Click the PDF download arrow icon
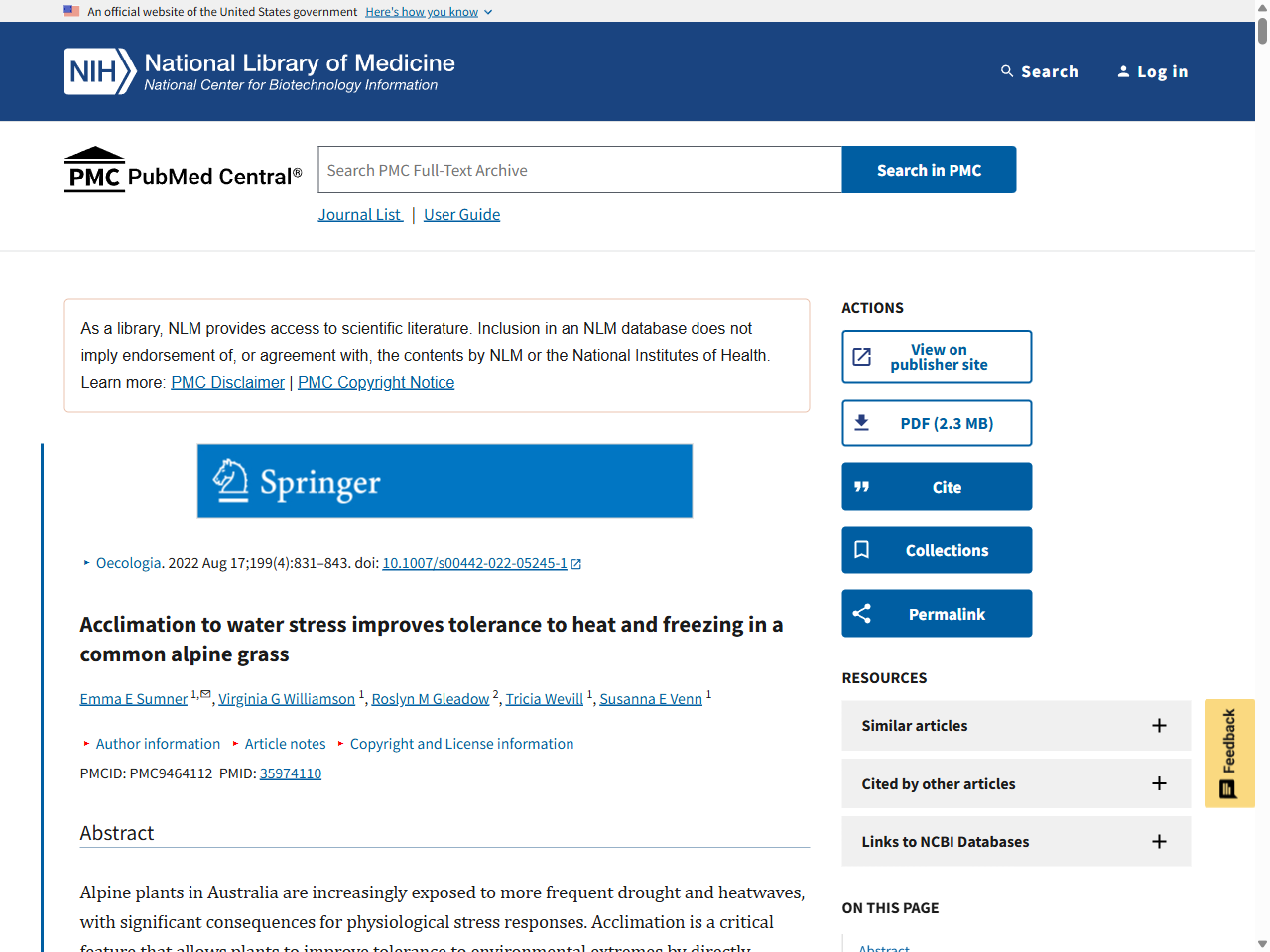This screenshot has width=1270, height=952. [x=861, y=423]
